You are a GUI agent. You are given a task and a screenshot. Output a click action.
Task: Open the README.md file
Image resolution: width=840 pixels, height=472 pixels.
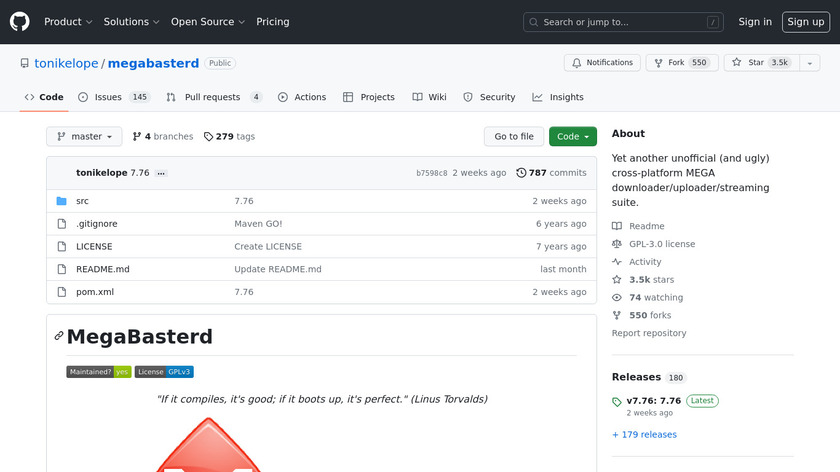click(103, 269)
